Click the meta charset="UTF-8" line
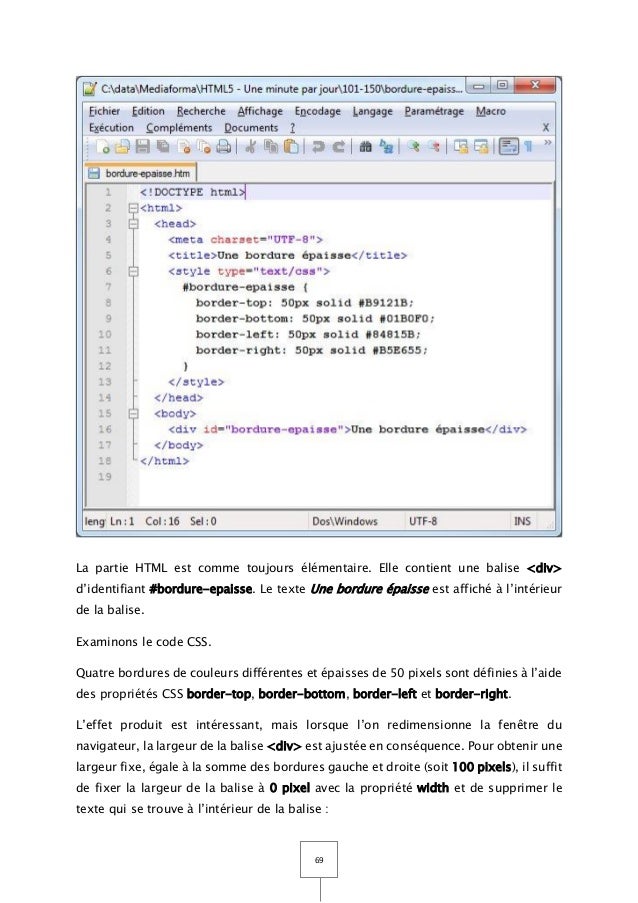The height and width of the screenshot is (903, 638). coord(245,240)
